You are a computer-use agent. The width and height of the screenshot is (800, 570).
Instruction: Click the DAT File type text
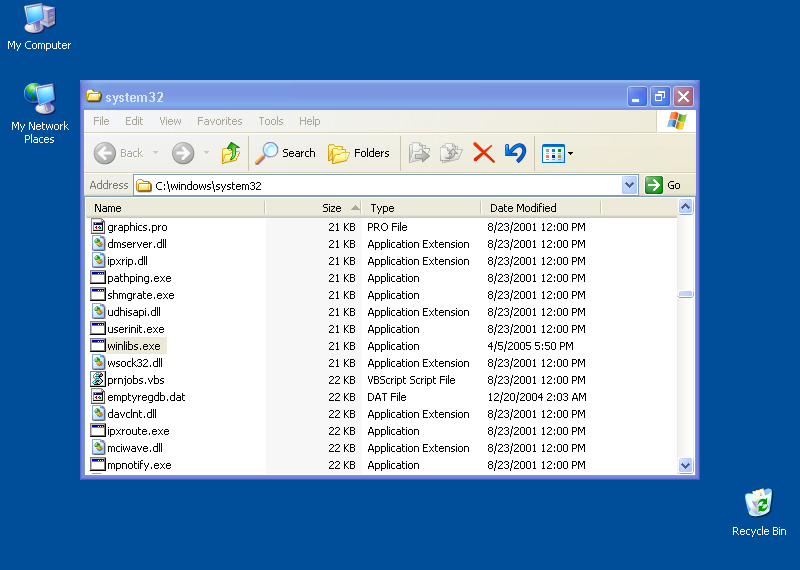(x=387, y=397)
